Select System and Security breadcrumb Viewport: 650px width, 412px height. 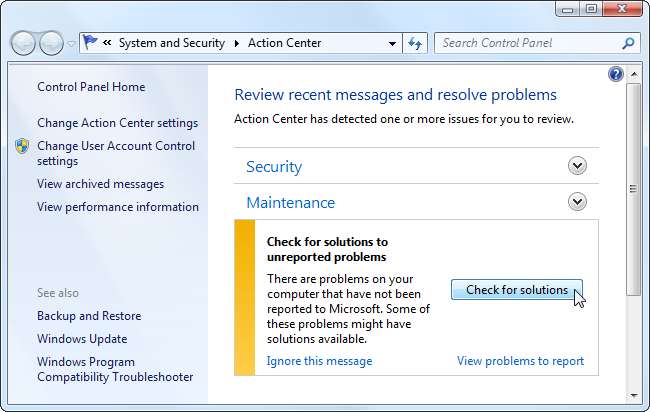point(173,43)
